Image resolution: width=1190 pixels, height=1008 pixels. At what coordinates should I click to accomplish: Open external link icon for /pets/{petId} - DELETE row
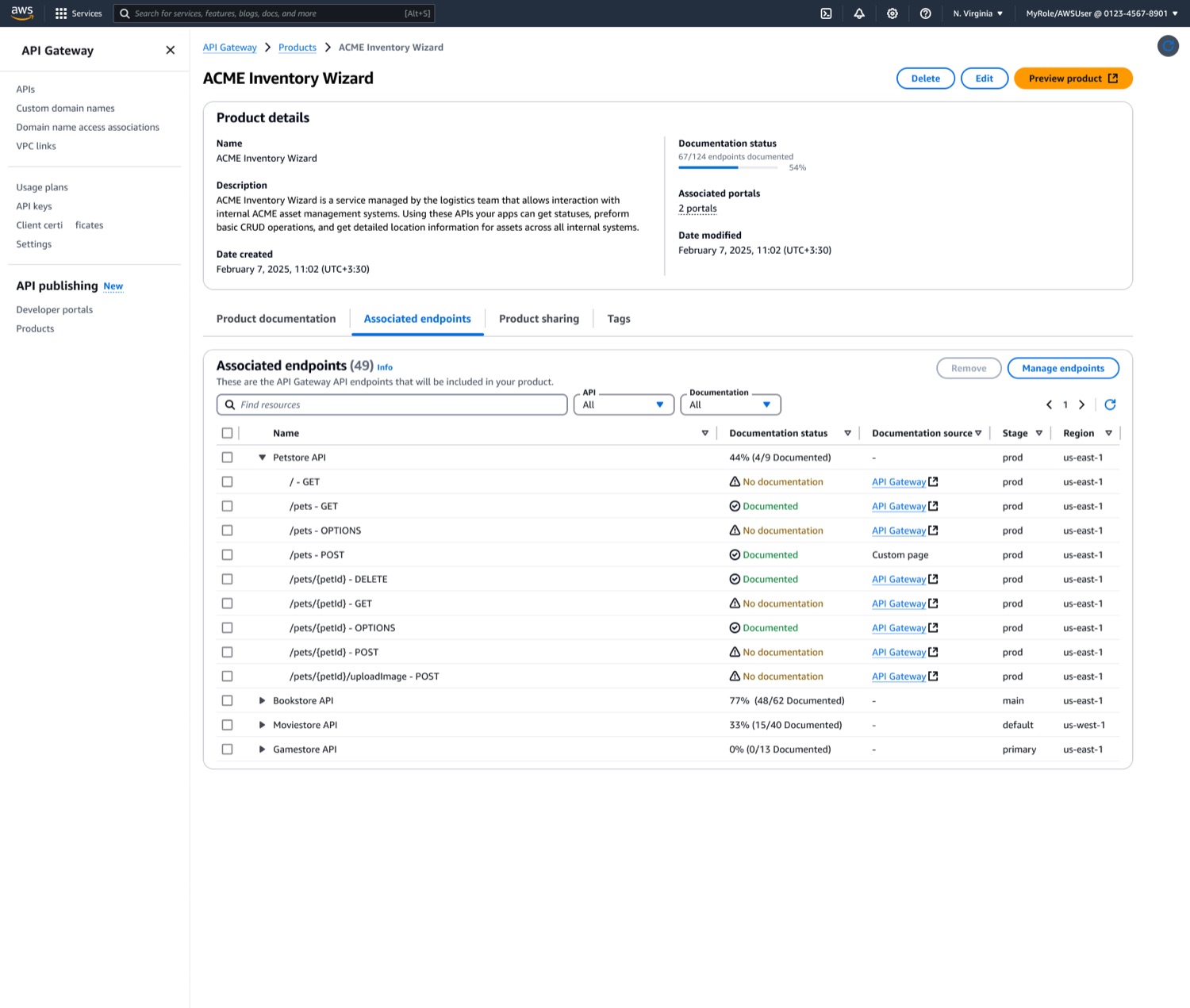click(x=933, y=579)
